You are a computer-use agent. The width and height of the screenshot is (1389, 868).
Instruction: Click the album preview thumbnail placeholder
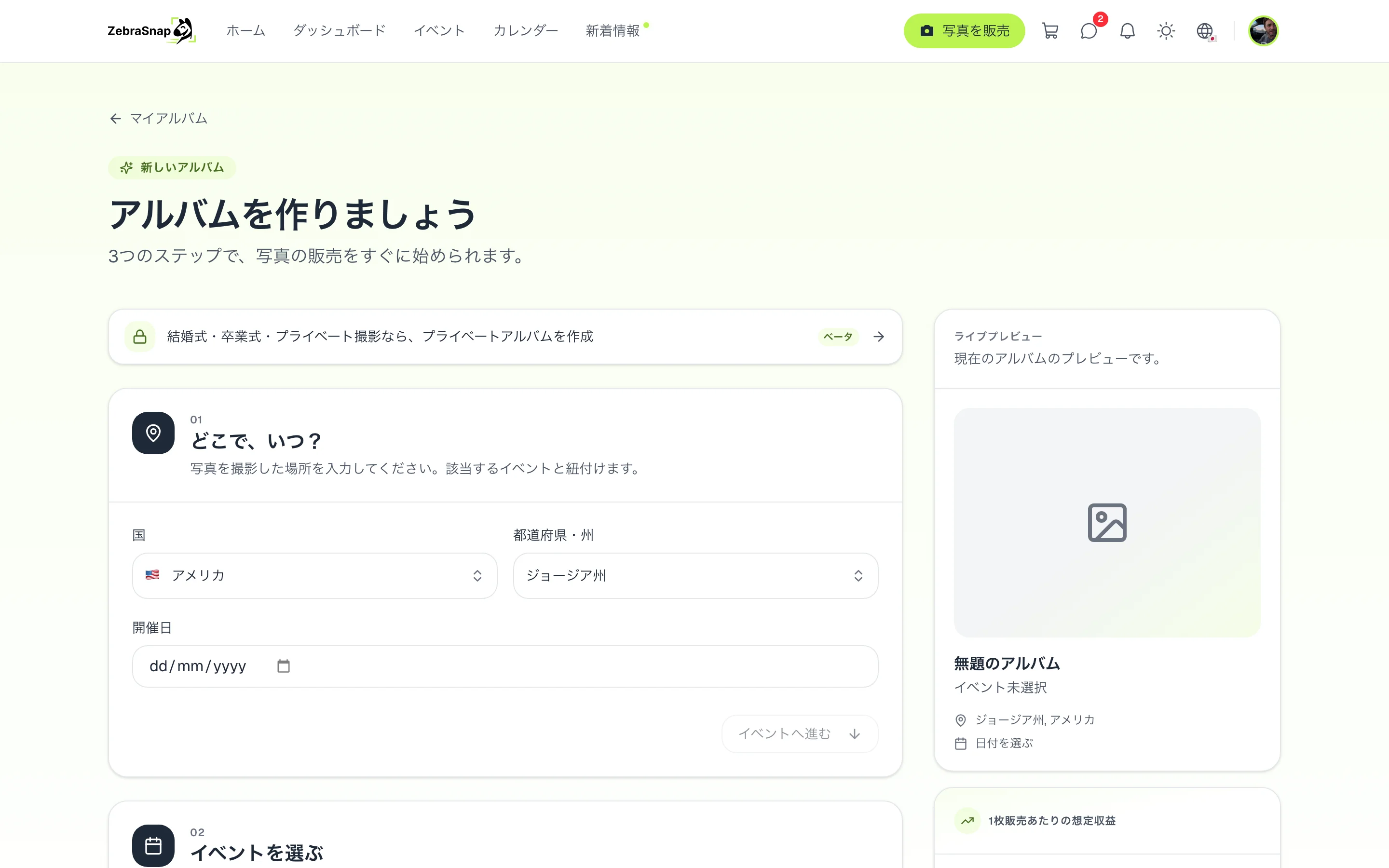click(1106, 522)
